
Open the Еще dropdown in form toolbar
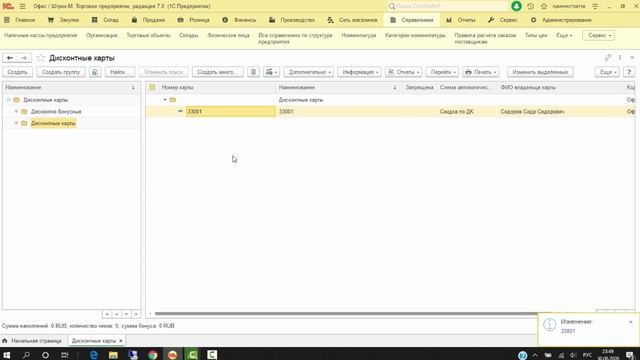[607, 72]
